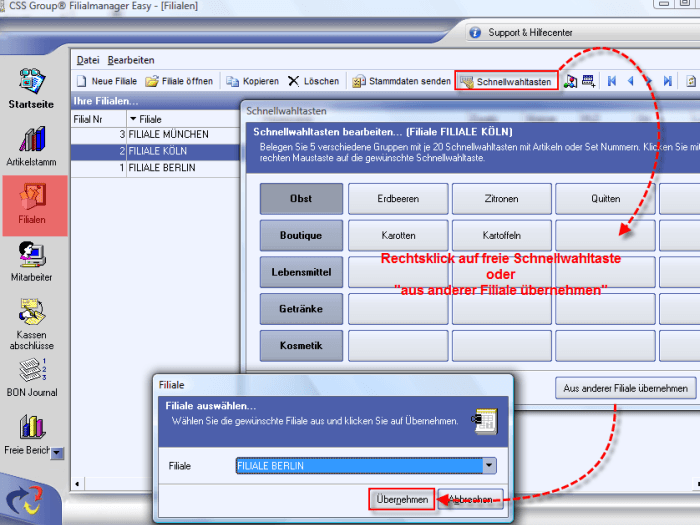700x525 pixels.
Task: Select the Kosmetik group button
Action: 301,346
